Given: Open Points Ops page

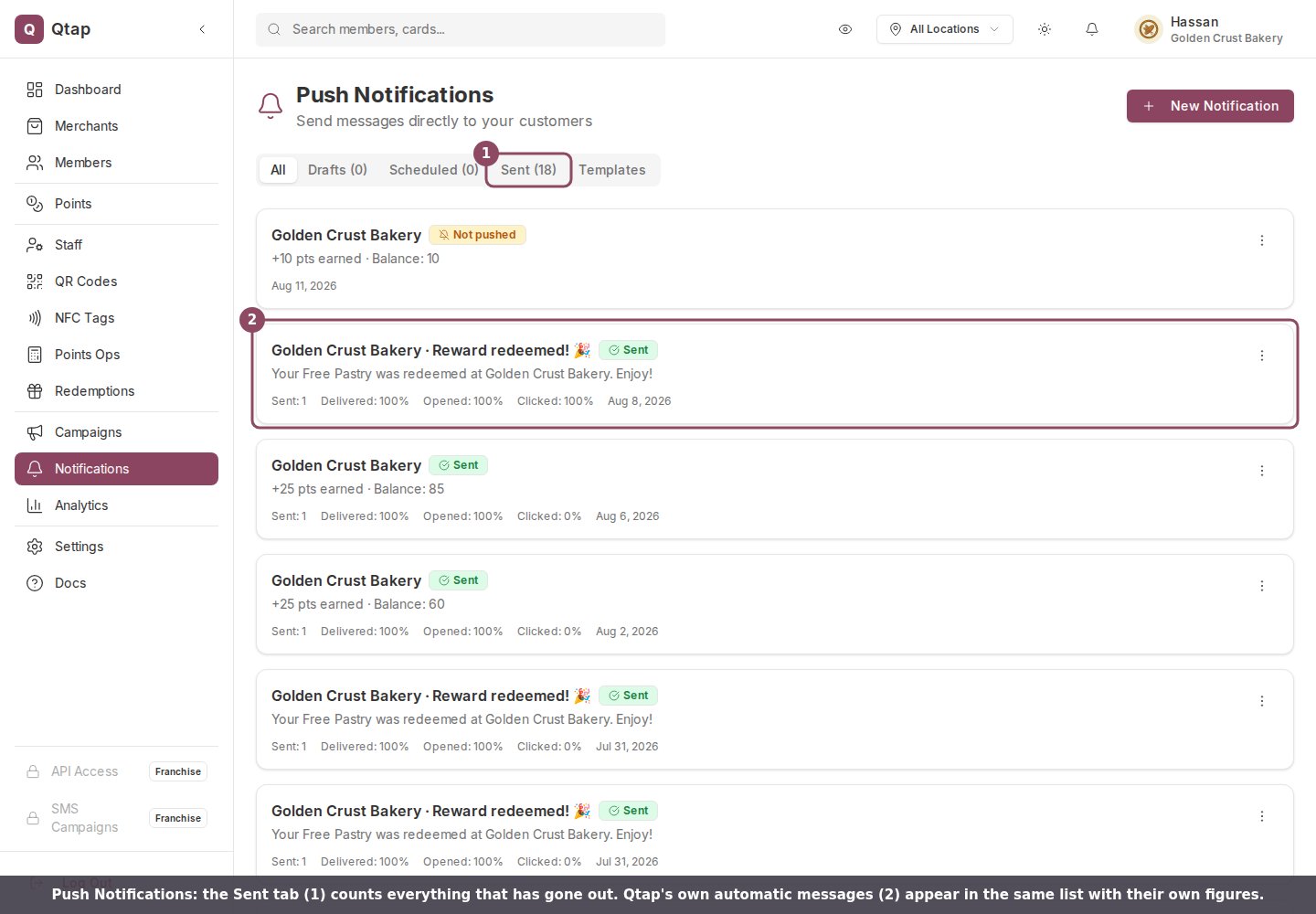Looking at the screenshot, I should click(116, 355).
